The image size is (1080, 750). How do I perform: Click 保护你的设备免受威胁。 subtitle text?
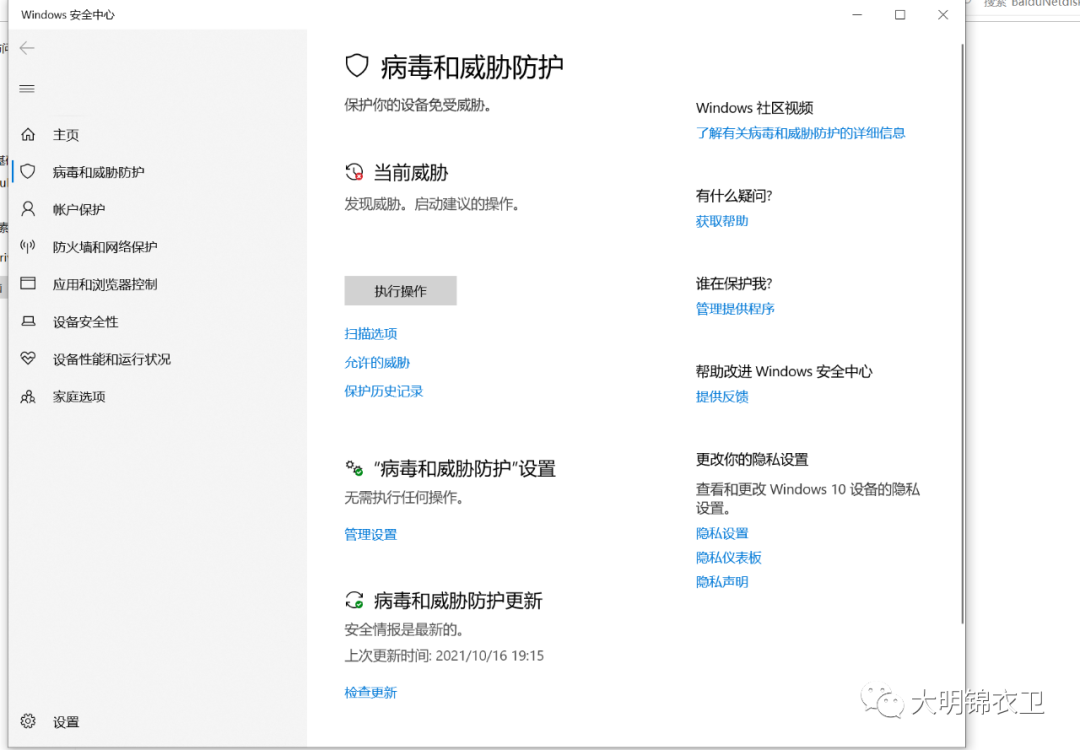[x=417, y=105]
